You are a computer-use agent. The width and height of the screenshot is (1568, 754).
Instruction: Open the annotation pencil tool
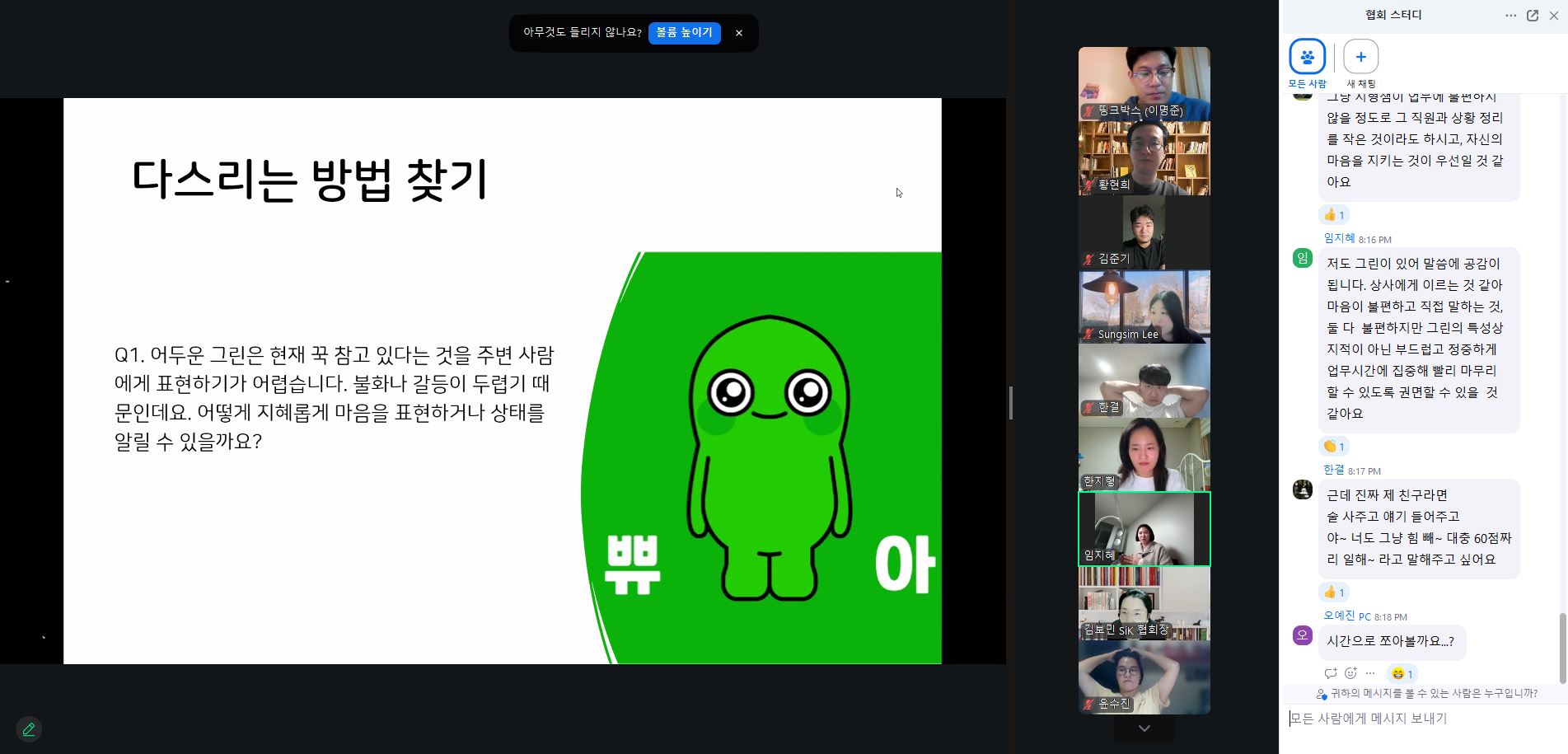click(x=29, y=729)
